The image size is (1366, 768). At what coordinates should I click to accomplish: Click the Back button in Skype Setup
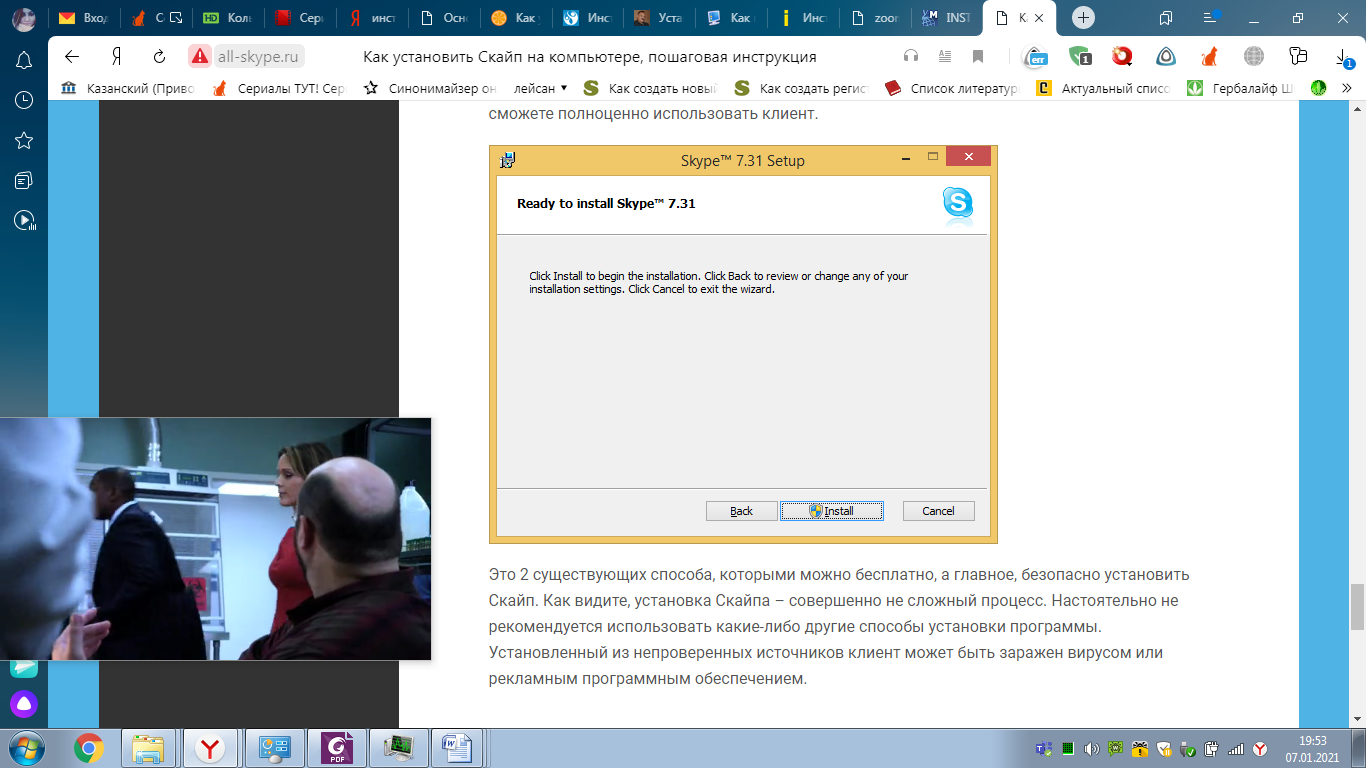tap(742, 511)
